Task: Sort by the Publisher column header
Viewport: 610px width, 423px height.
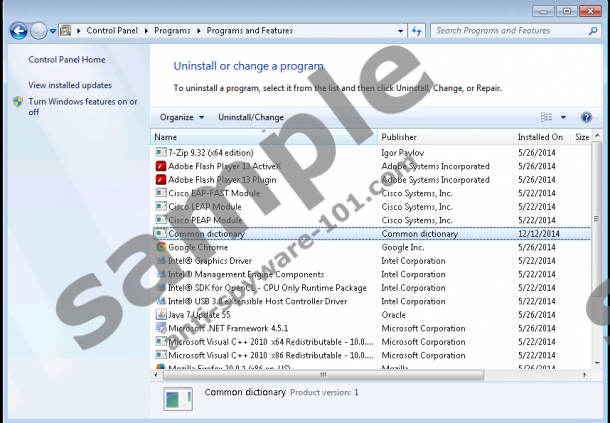Action: [x=399, y=136]
